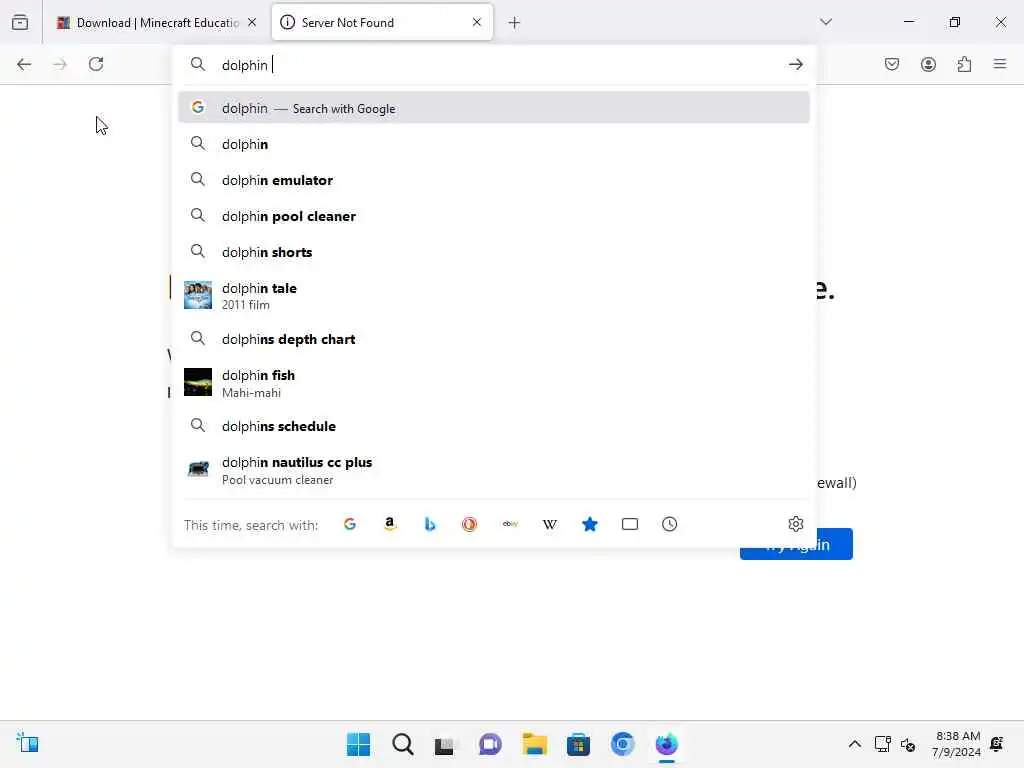Search bookmarks using star icon
The width and height of the screenshot is (1024, 768).
[590, 524]
